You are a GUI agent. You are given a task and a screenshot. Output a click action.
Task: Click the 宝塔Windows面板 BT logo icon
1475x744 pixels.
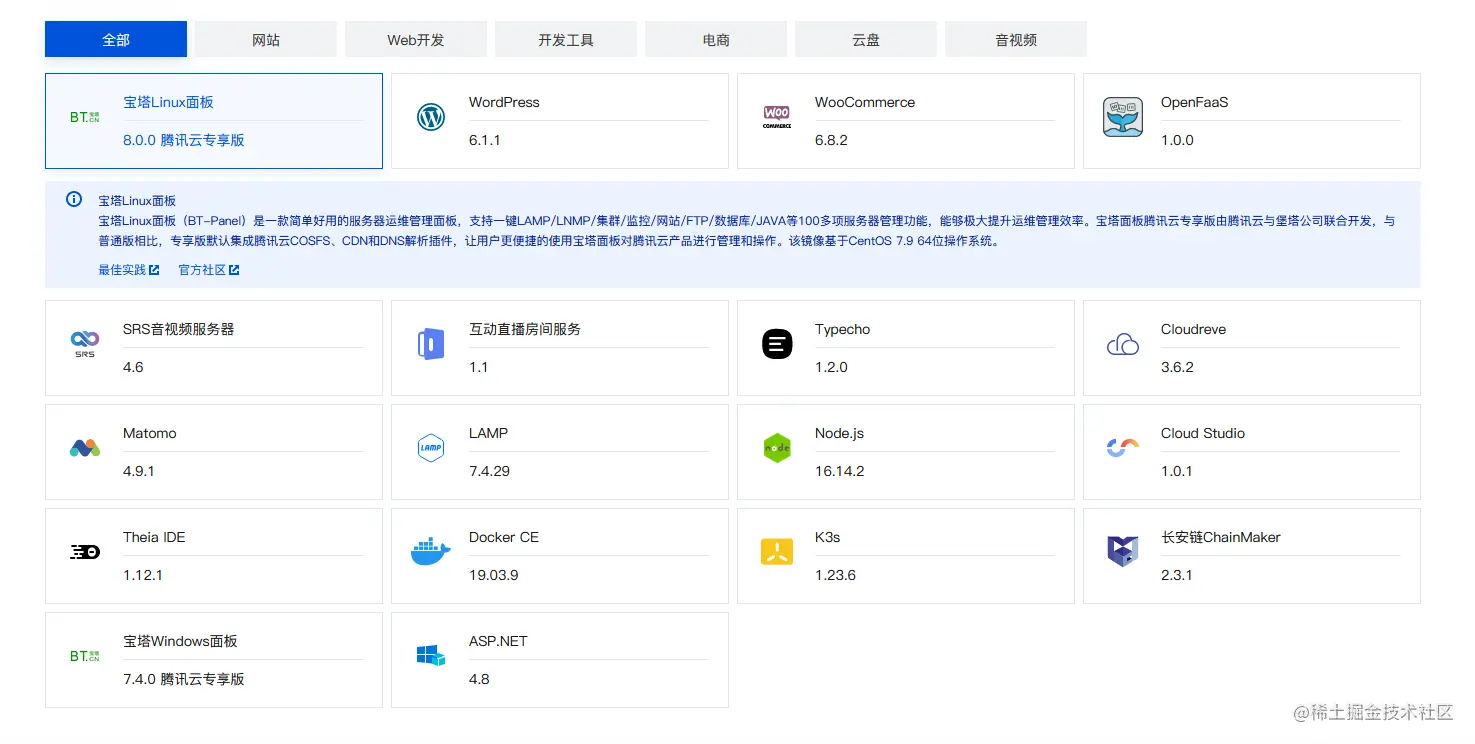tap(85, 656)
